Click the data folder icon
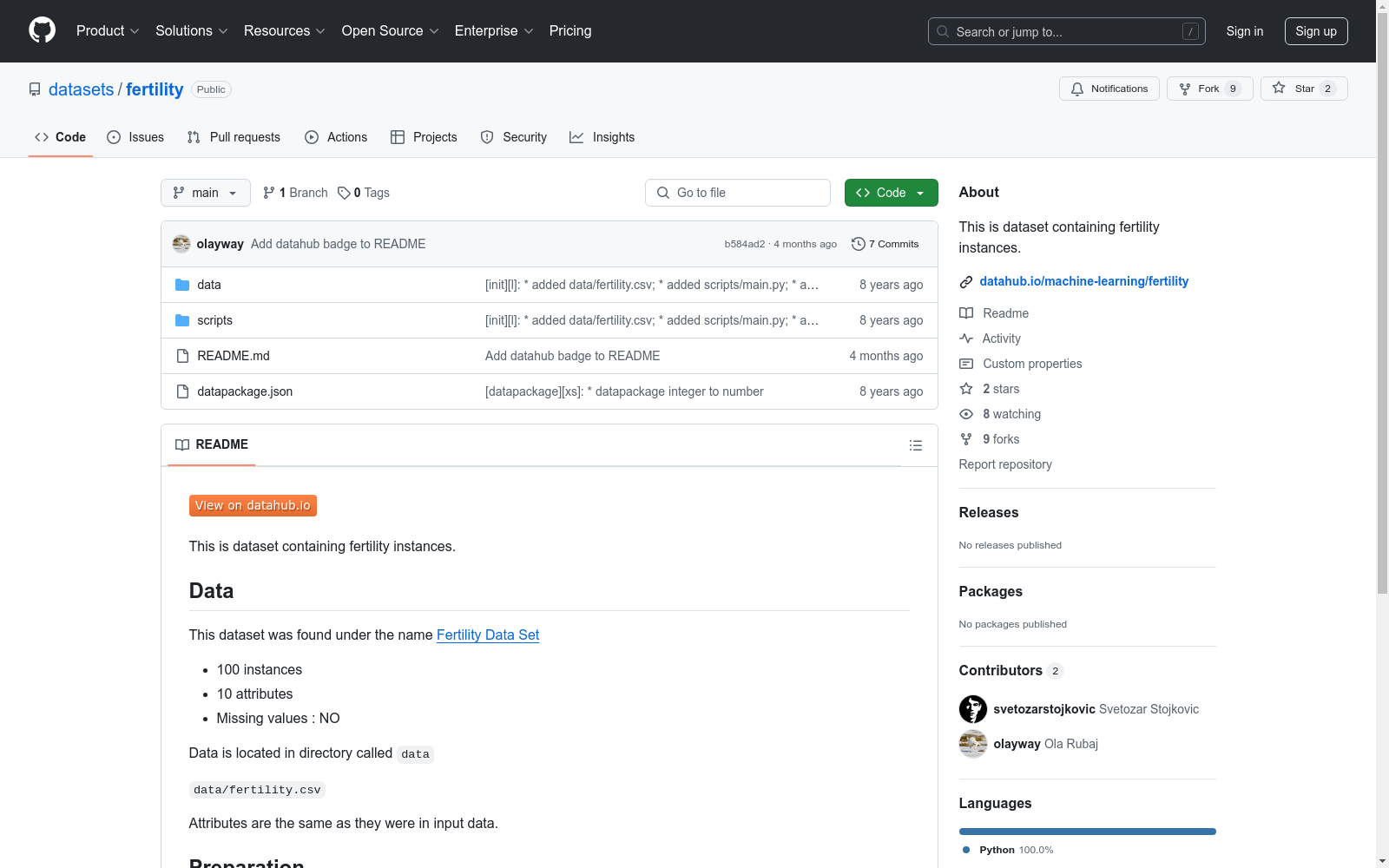1389x868 pixels. (x=182, y=285)
